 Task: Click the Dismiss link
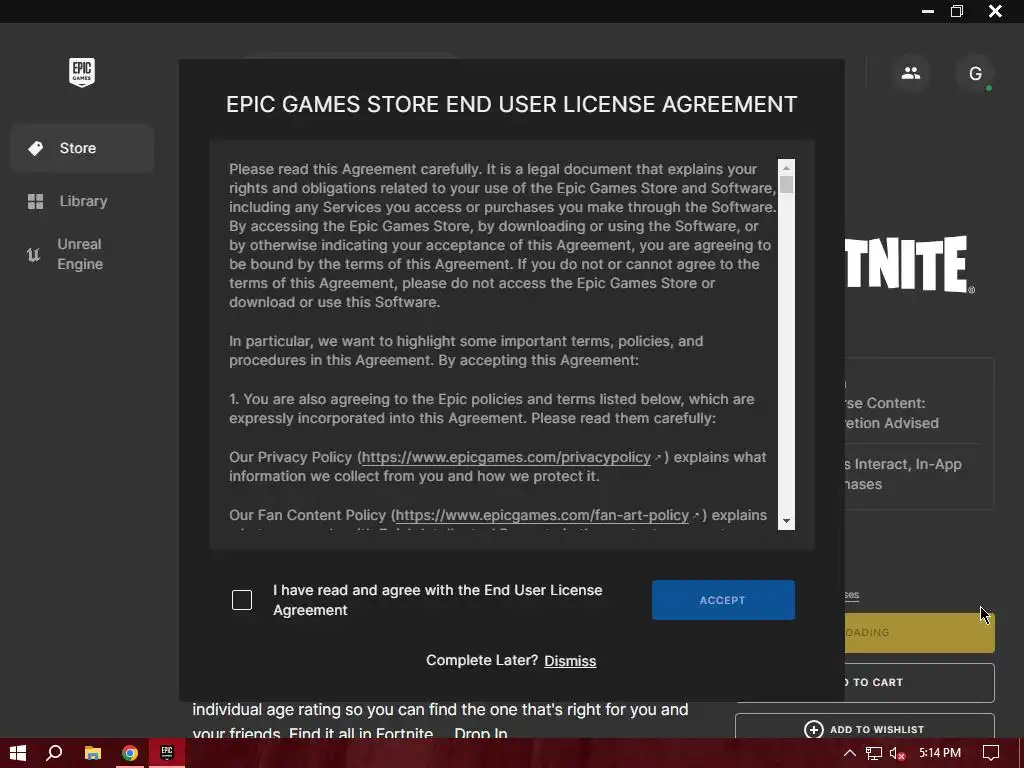[570, 661]
